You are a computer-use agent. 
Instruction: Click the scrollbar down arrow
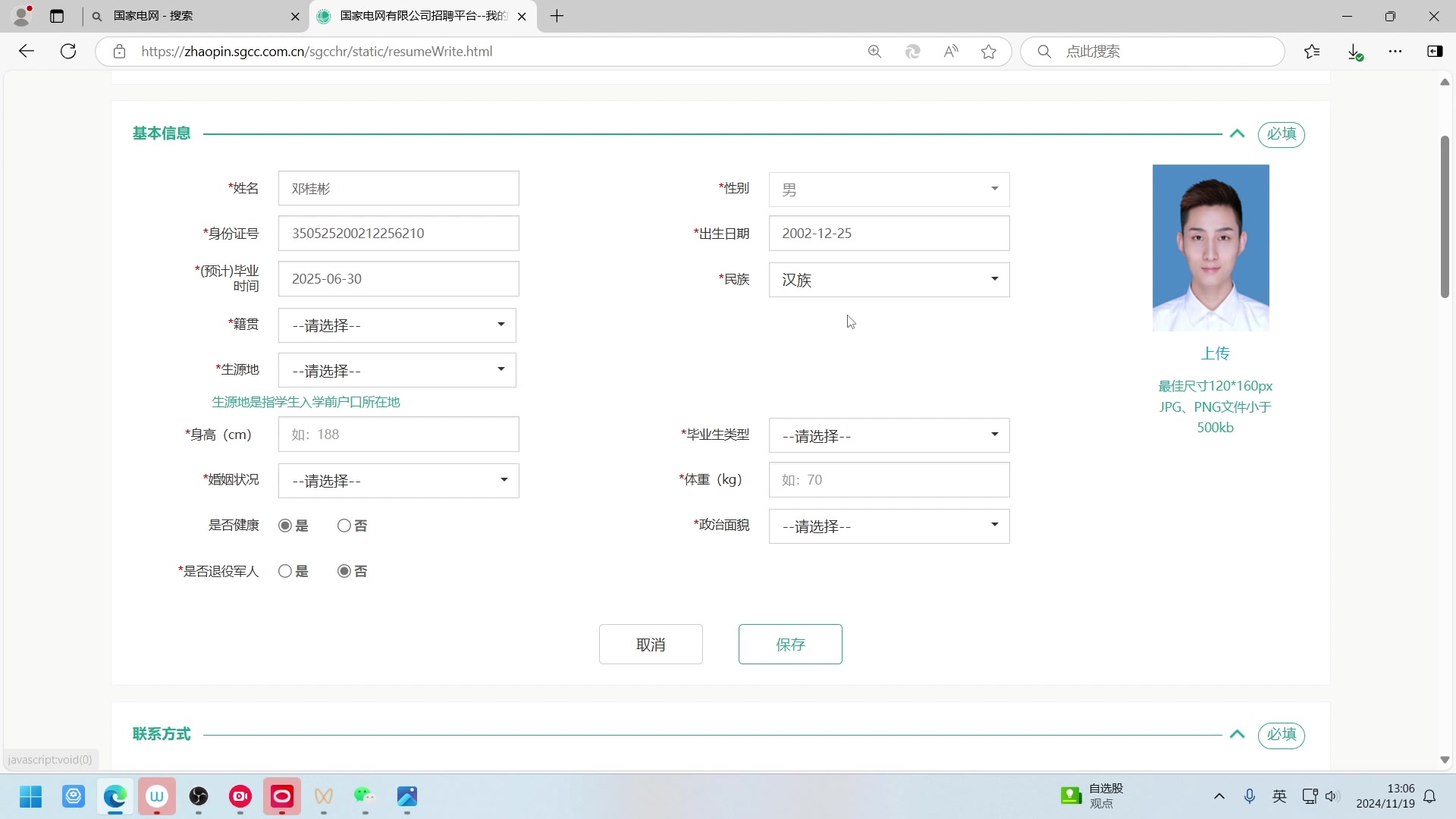click(1445, 760)
